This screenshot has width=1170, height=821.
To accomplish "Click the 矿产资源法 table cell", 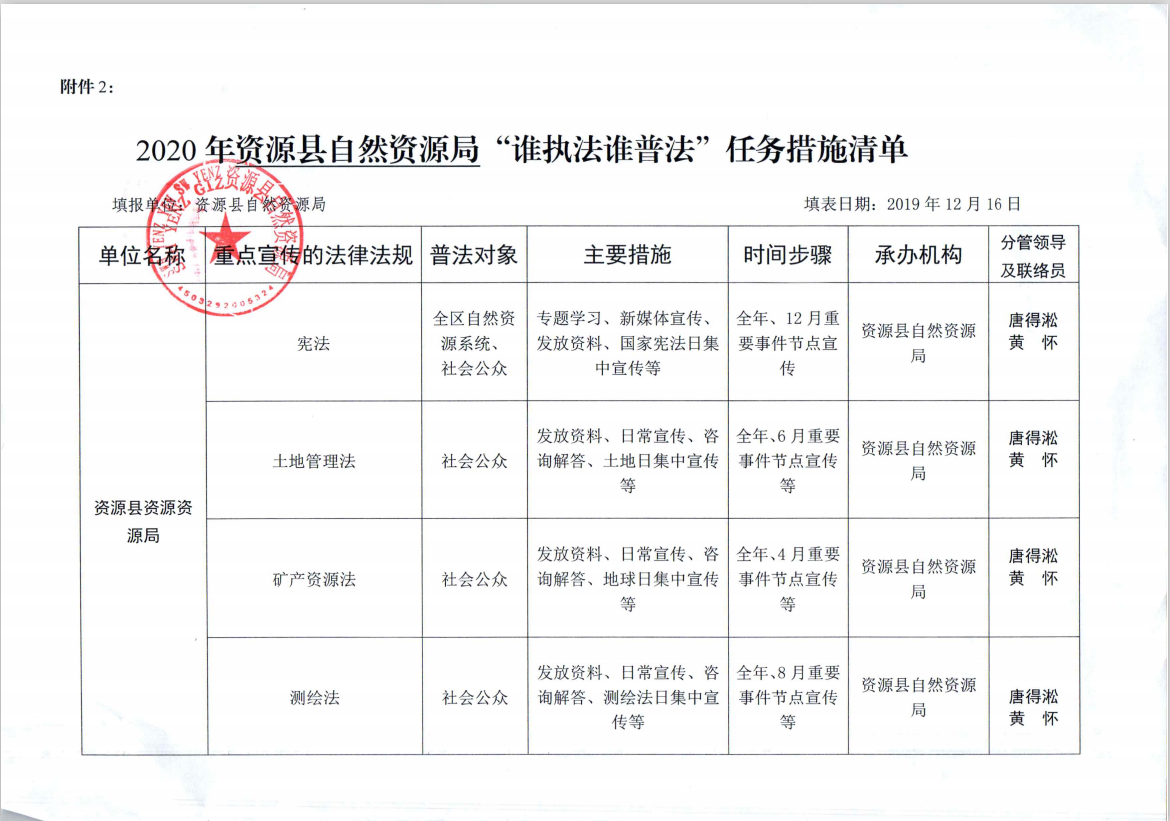I will [313, 579].
